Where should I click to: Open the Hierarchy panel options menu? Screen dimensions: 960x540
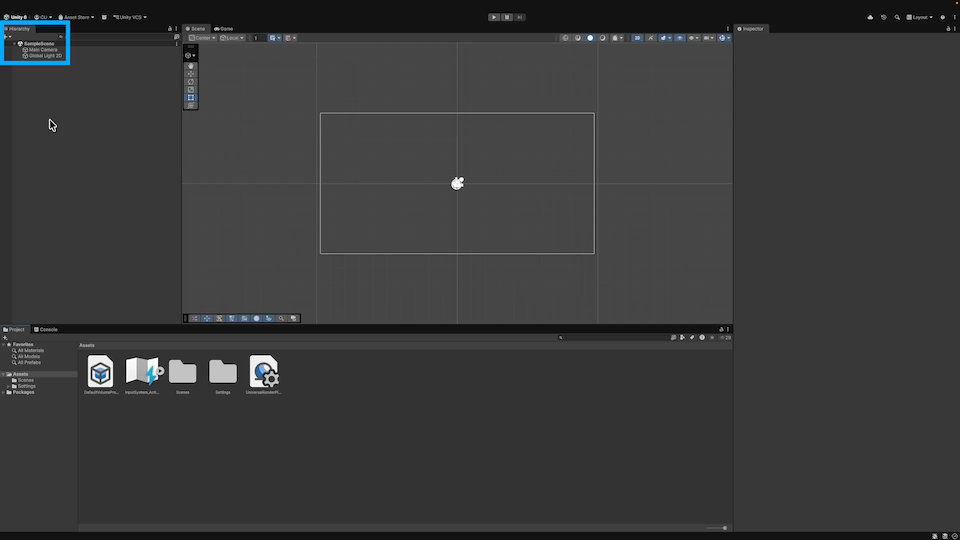click(x=176, y=29)
